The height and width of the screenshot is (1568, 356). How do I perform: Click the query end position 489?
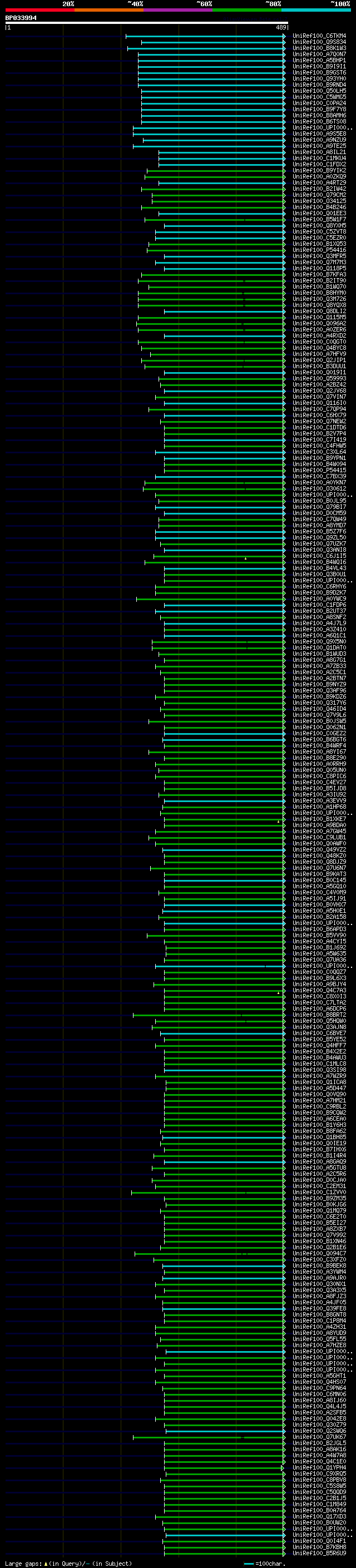(280, 27)
